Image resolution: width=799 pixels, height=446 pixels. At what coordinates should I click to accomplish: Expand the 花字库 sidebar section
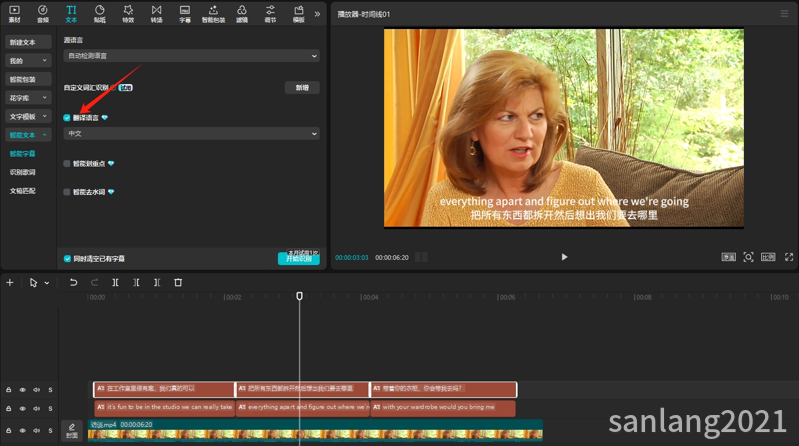28,98
